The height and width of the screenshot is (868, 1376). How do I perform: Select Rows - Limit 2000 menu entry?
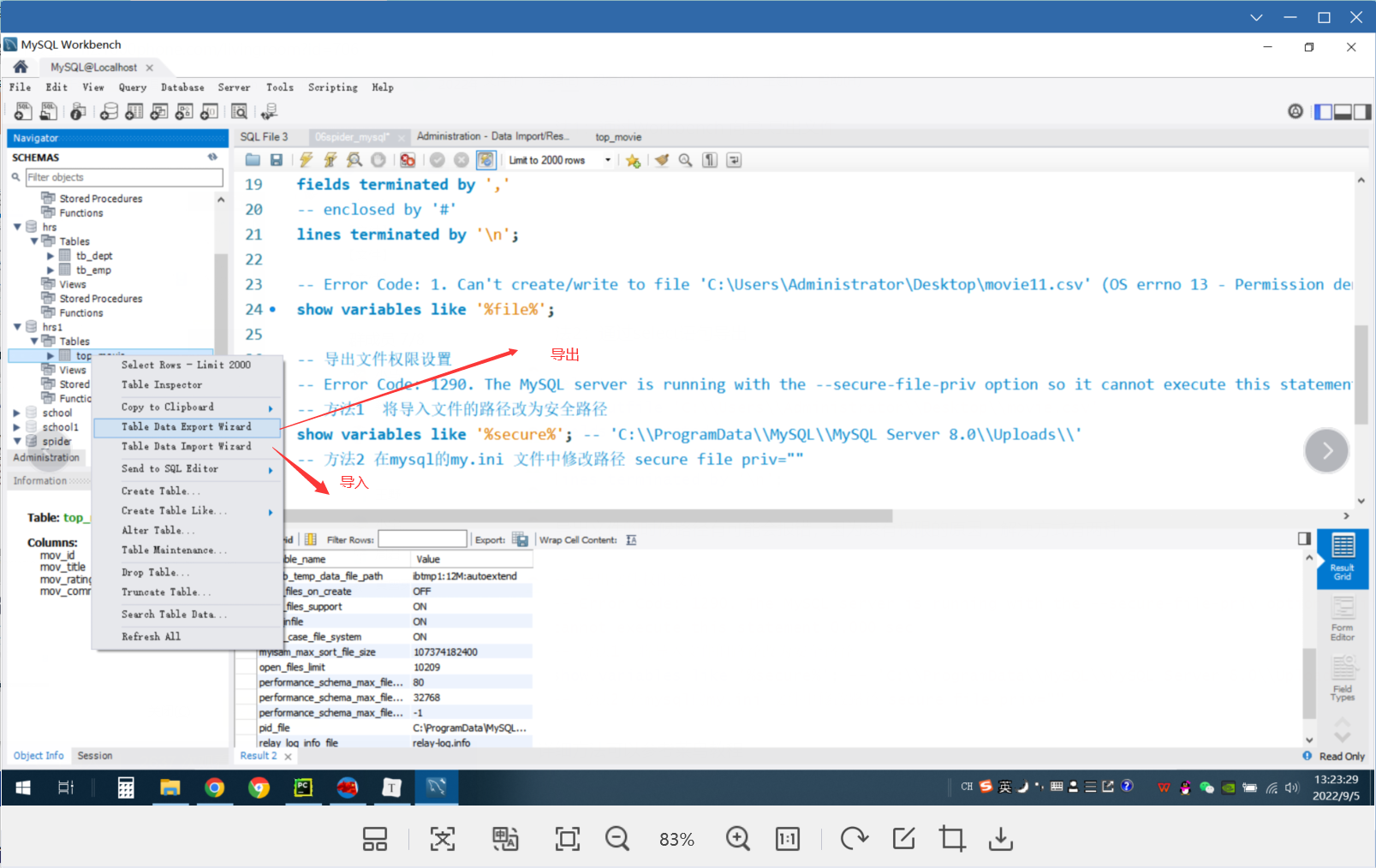click(x=187, y=365)
